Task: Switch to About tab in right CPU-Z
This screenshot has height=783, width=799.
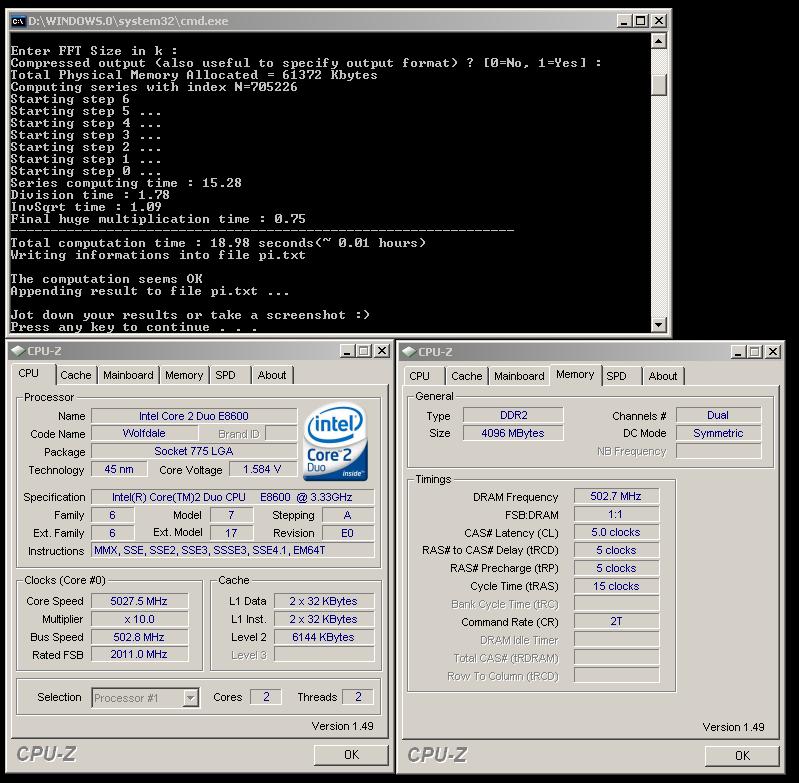Action: (x=662, y=376)
